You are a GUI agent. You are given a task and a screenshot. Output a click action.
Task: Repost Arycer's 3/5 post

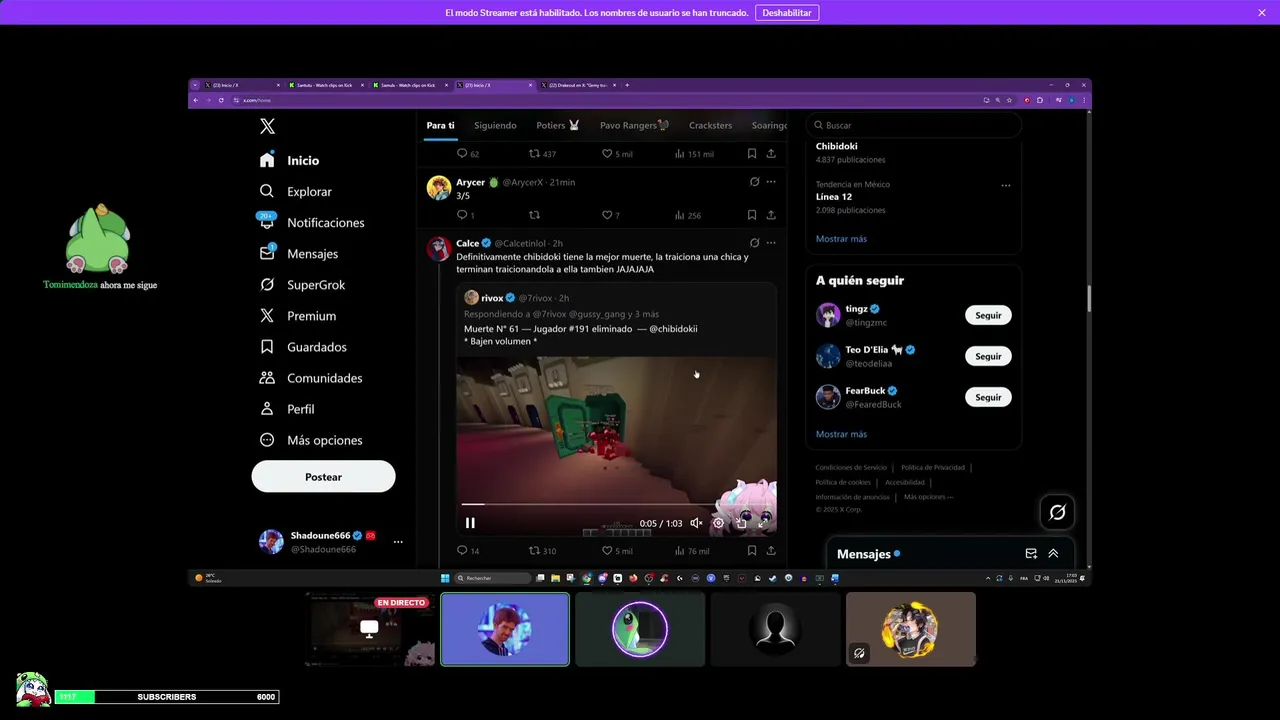(534, 215)
